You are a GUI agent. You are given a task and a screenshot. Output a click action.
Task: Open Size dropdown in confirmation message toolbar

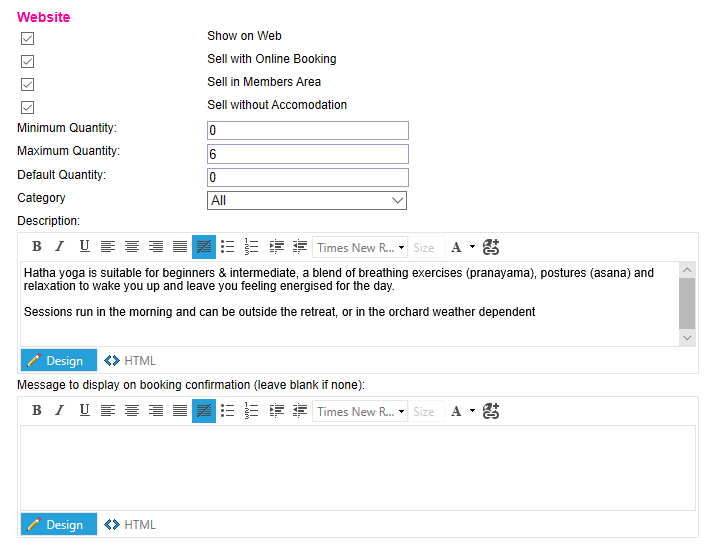[x=424, y=411]
